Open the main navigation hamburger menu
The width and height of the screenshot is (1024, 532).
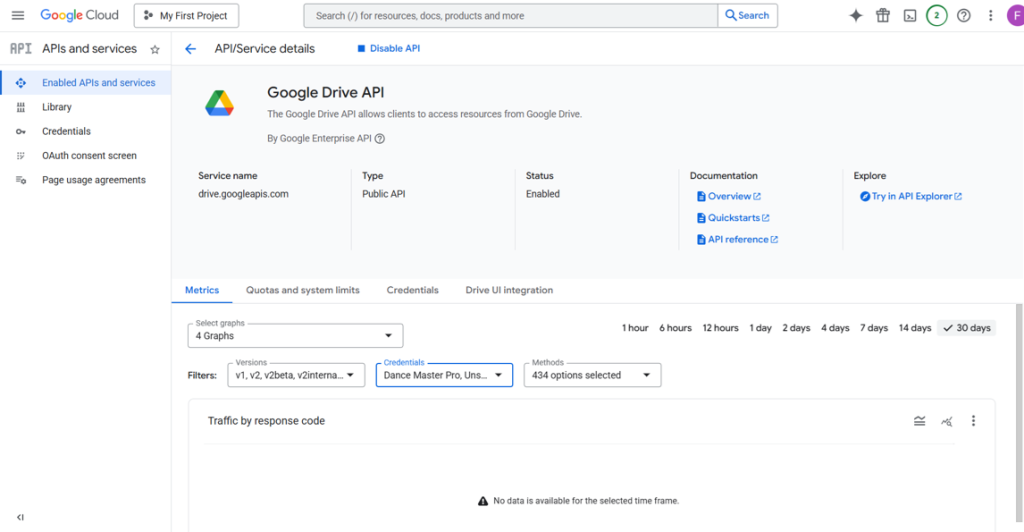(x=18, y=15)
